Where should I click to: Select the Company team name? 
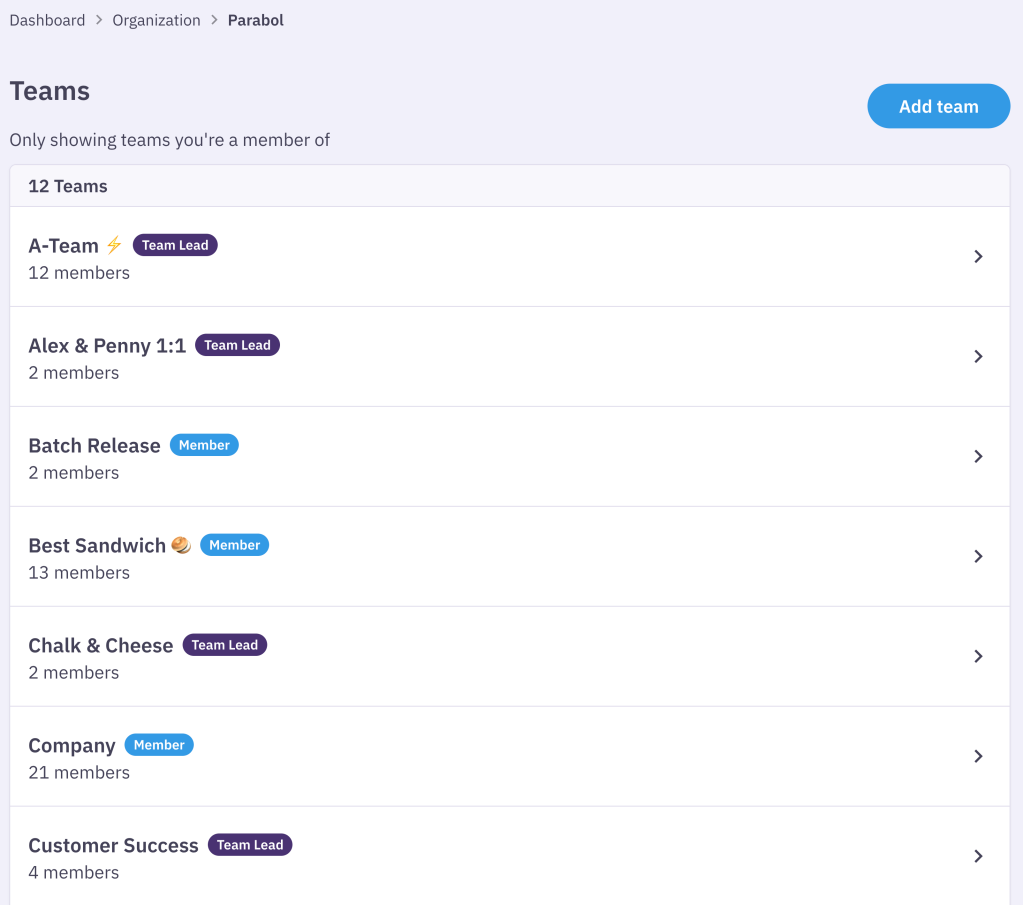coord(72,745)
